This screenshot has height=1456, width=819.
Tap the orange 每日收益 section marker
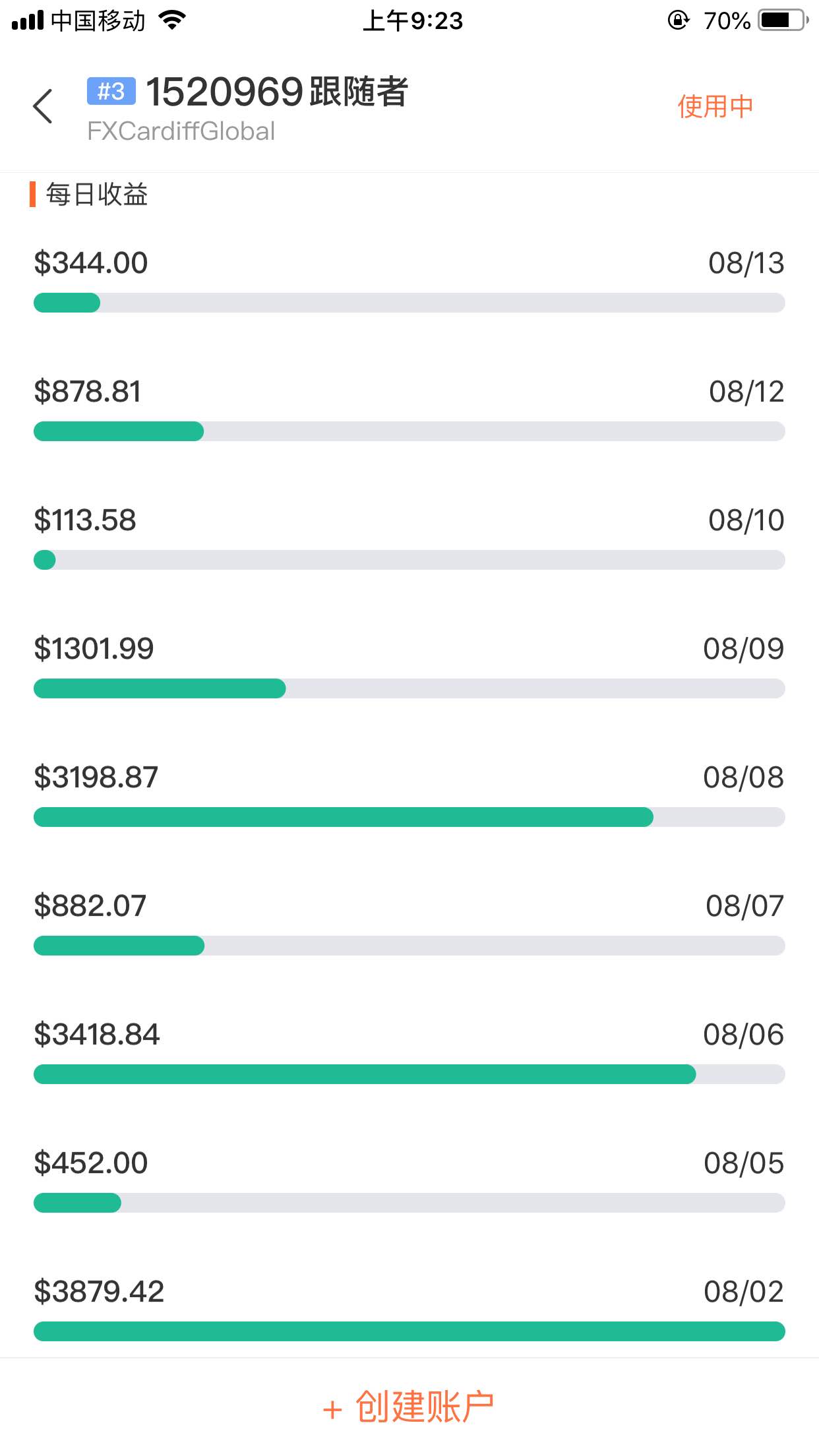coord(32,195)
